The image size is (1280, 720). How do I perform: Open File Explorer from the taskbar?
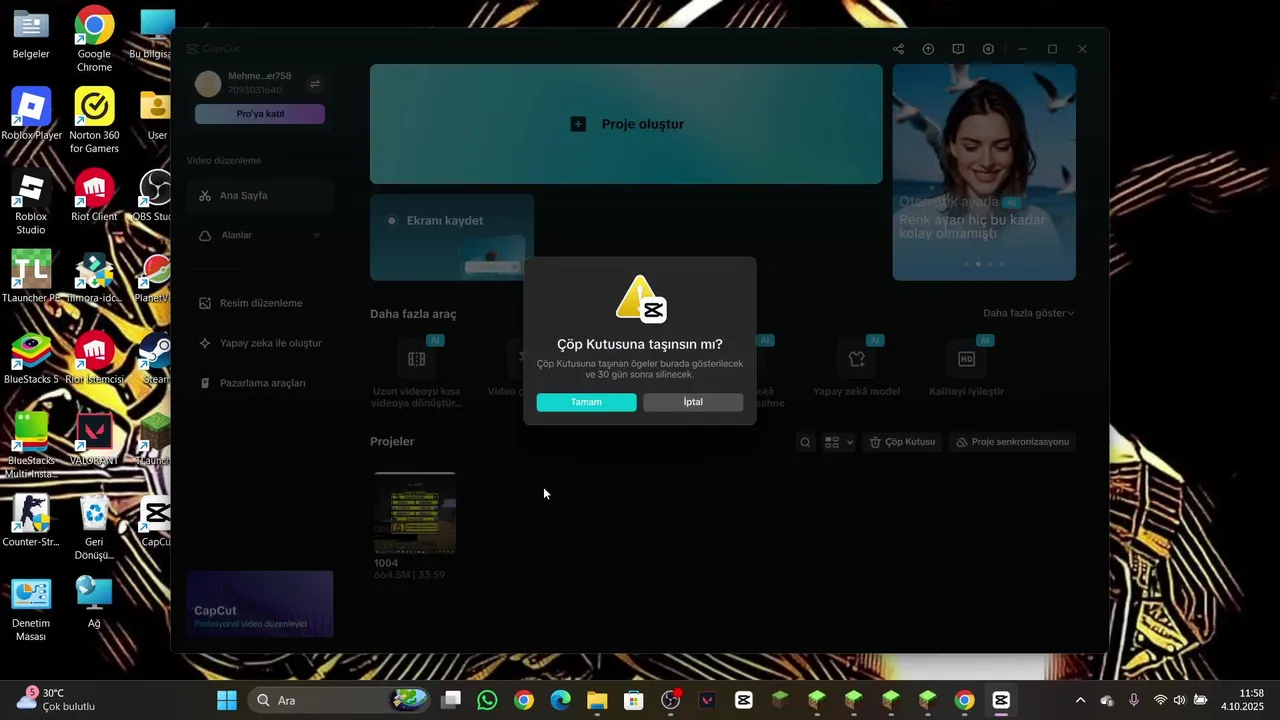(597, 700)
